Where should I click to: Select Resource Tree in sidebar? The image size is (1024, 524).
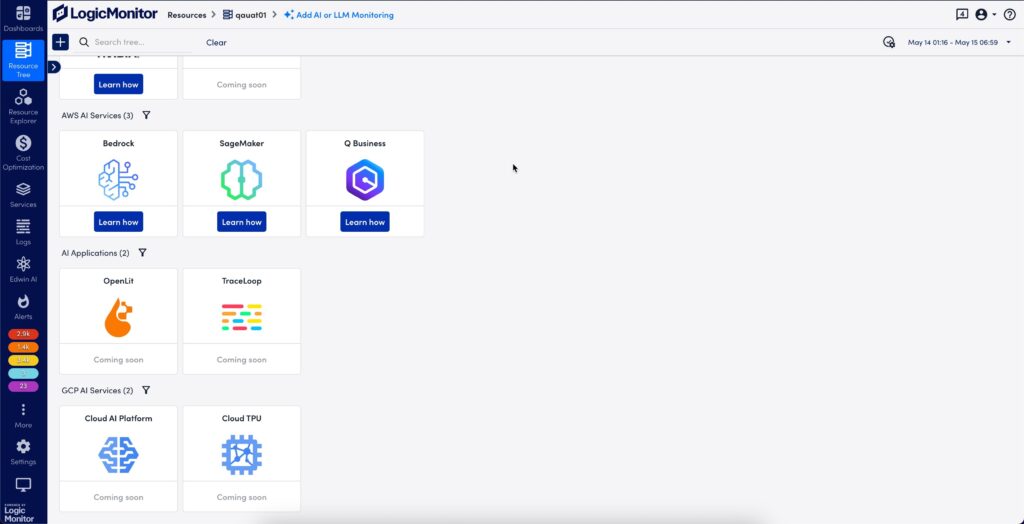pos(23,60)
